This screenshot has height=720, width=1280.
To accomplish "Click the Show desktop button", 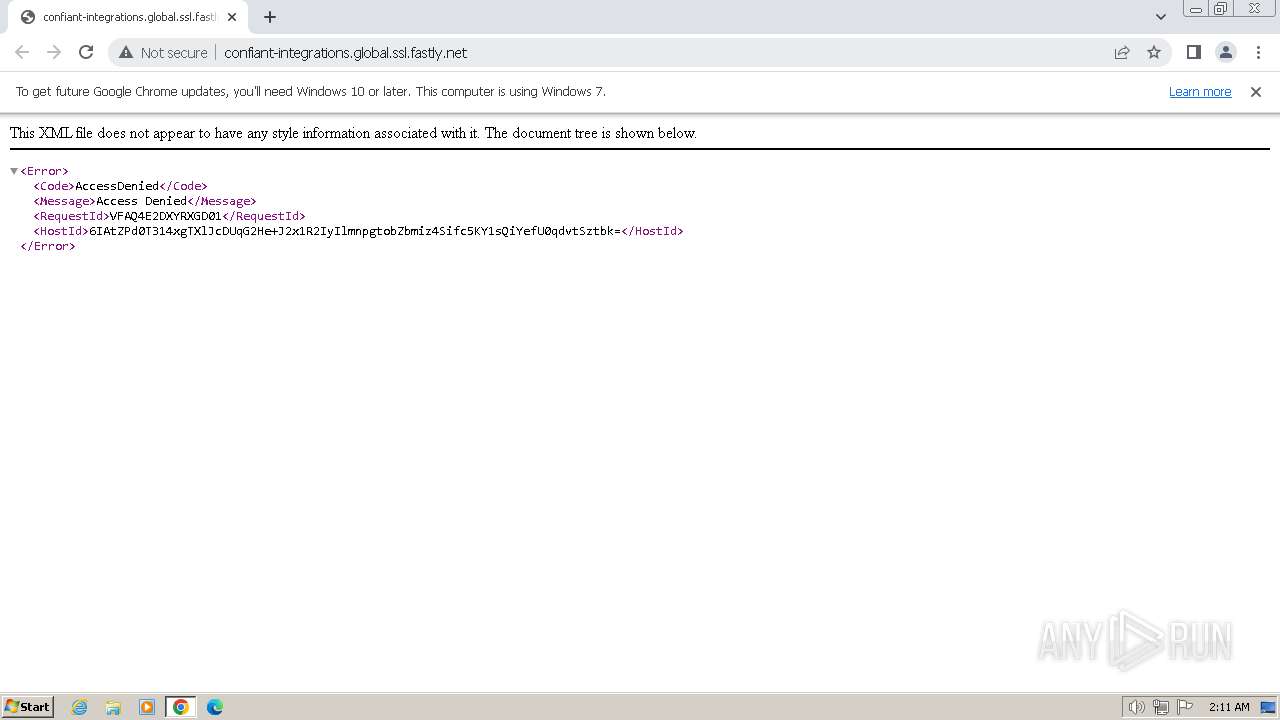I will [x=1268, y=707].
